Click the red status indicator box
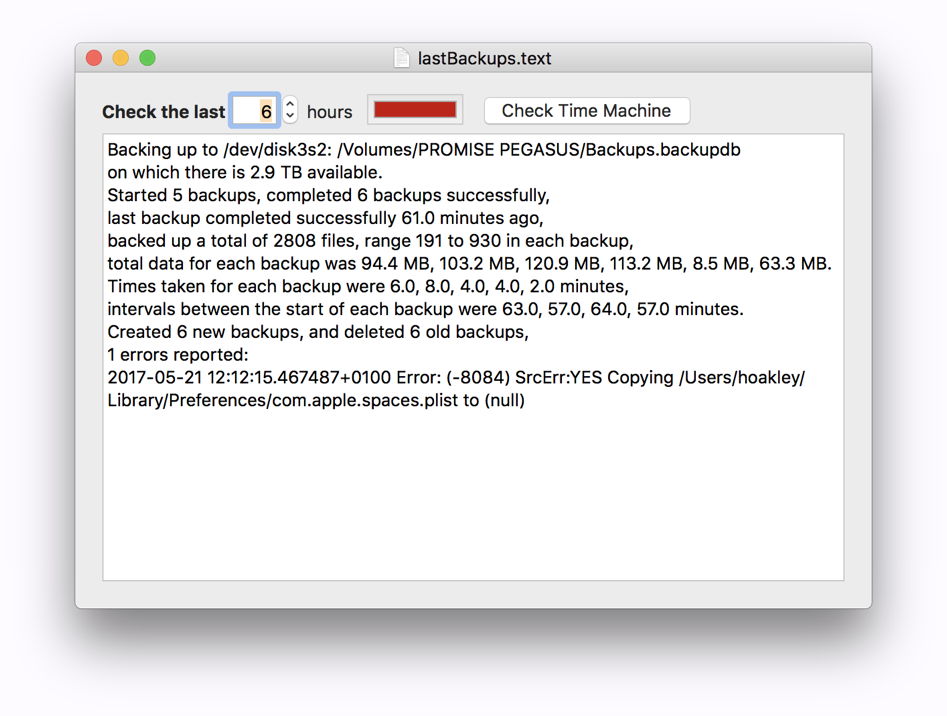947x716 pixels. [x=415, y=110]
